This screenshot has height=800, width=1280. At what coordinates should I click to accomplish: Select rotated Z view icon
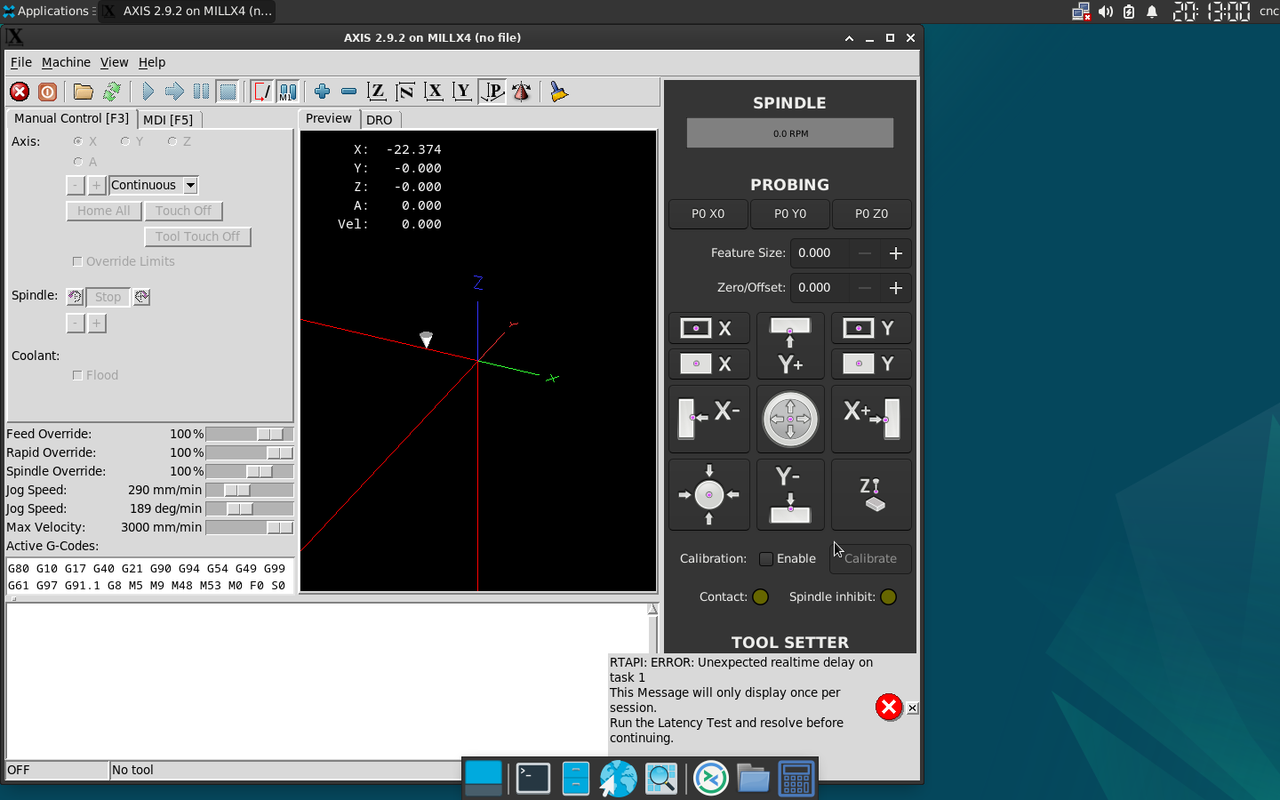tap(405, 92)
